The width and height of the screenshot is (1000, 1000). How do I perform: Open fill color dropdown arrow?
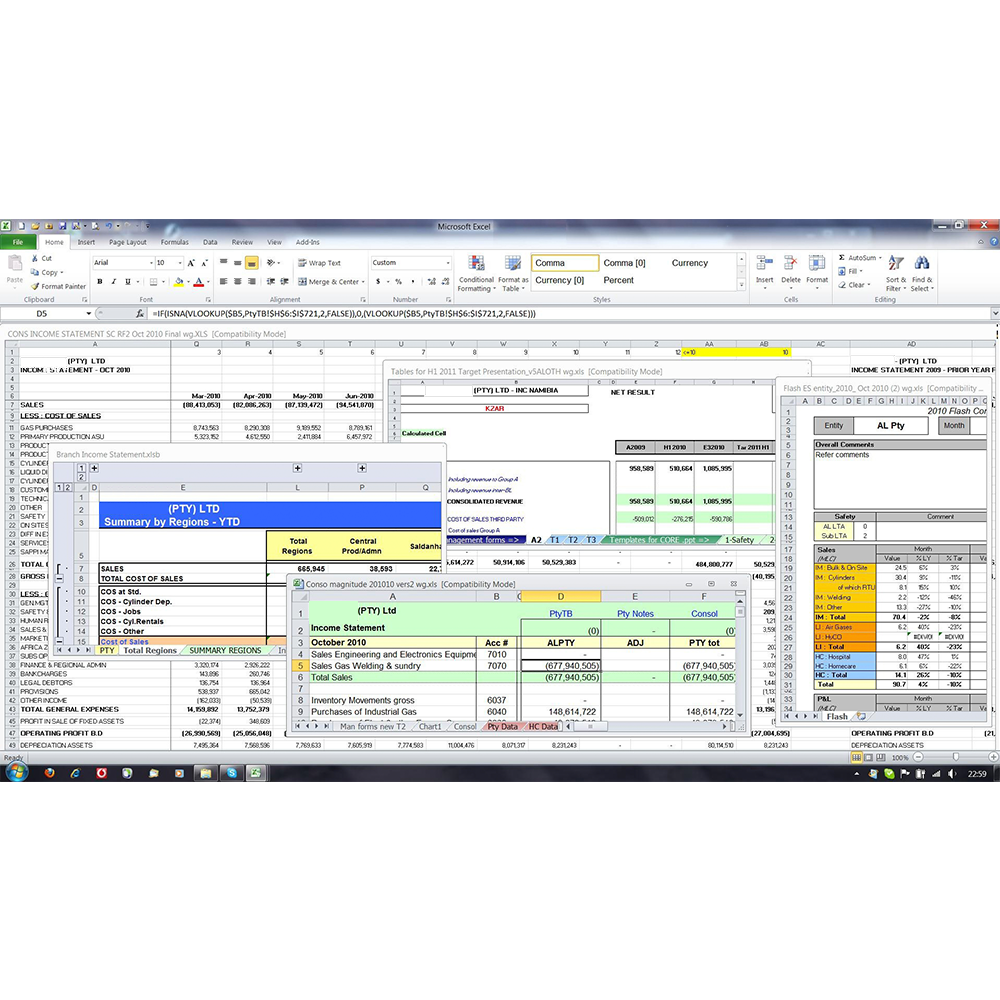click(188, 281)
